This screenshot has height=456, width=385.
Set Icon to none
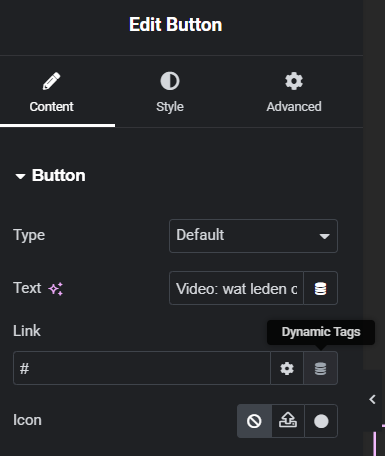point(254,421)
